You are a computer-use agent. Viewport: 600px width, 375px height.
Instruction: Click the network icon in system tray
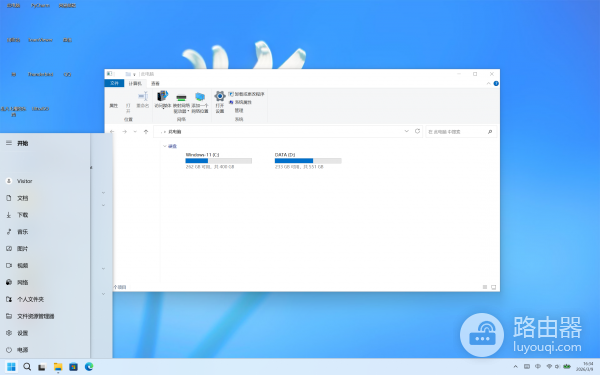tap(549, 367)
